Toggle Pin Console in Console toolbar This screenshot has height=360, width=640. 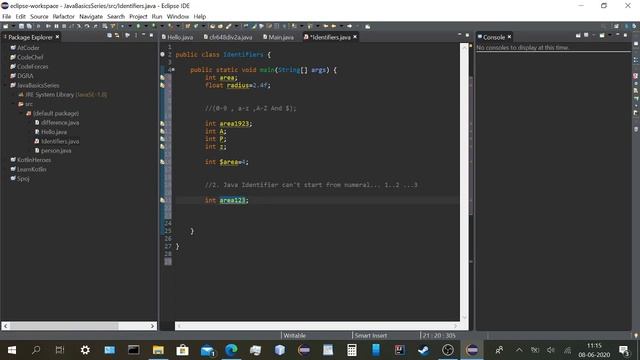click(x=578, y=36)
